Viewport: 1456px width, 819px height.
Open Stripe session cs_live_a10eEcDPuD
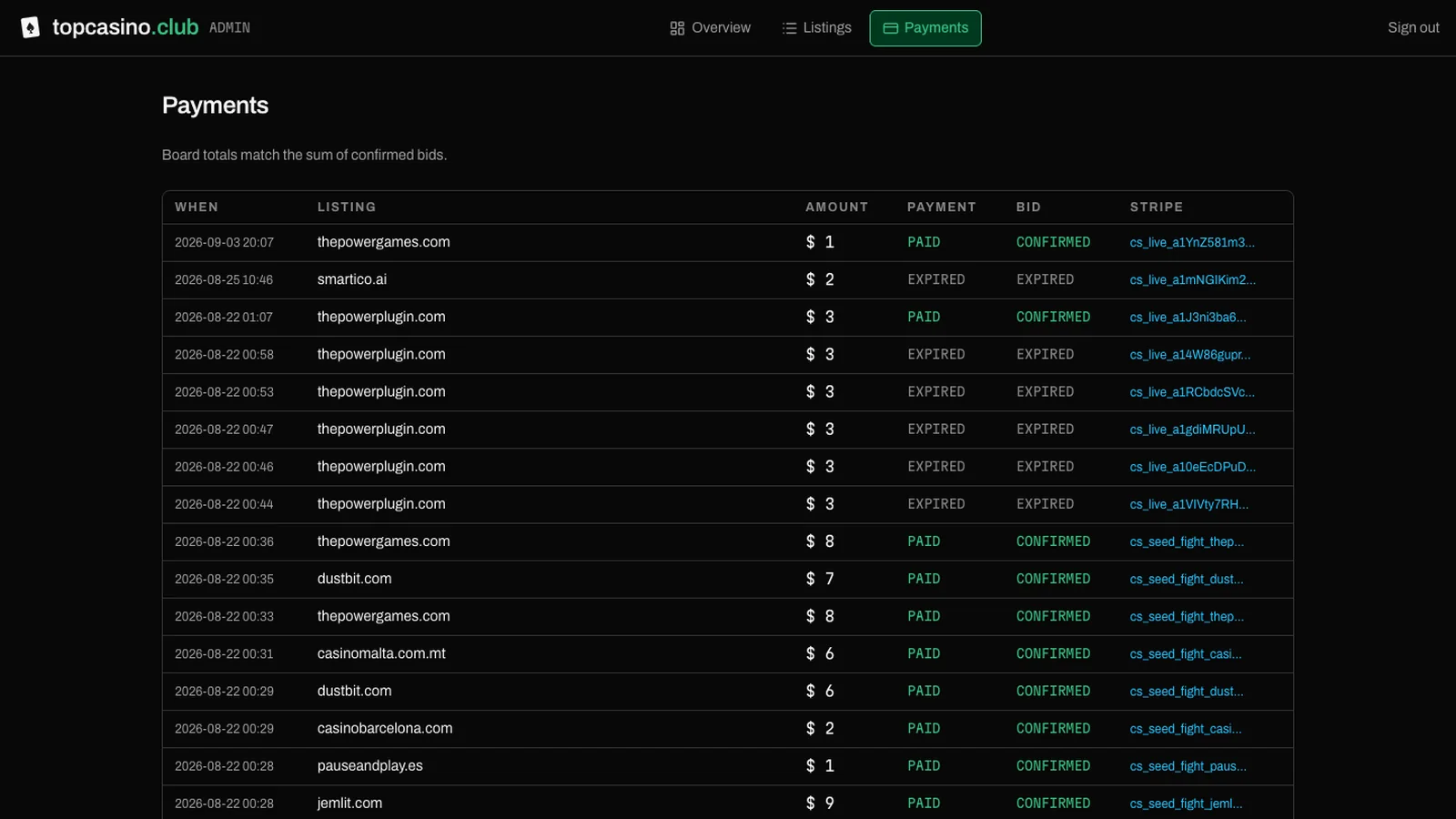click(x=1192, y=467)
